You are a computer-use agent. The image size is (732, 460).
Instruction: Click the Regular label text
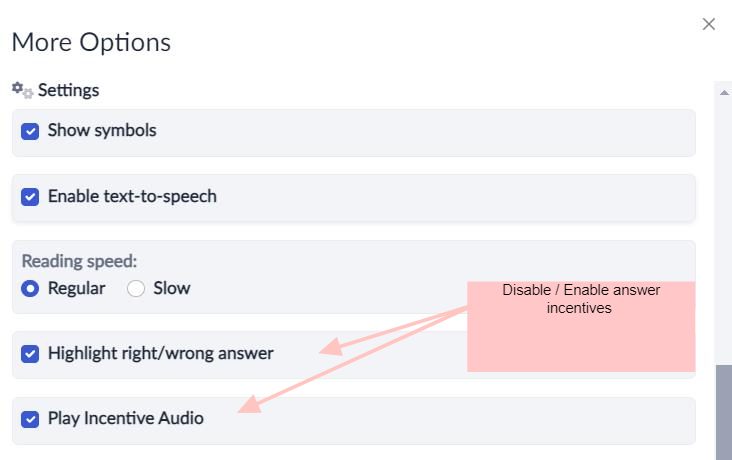coord(77,289)
